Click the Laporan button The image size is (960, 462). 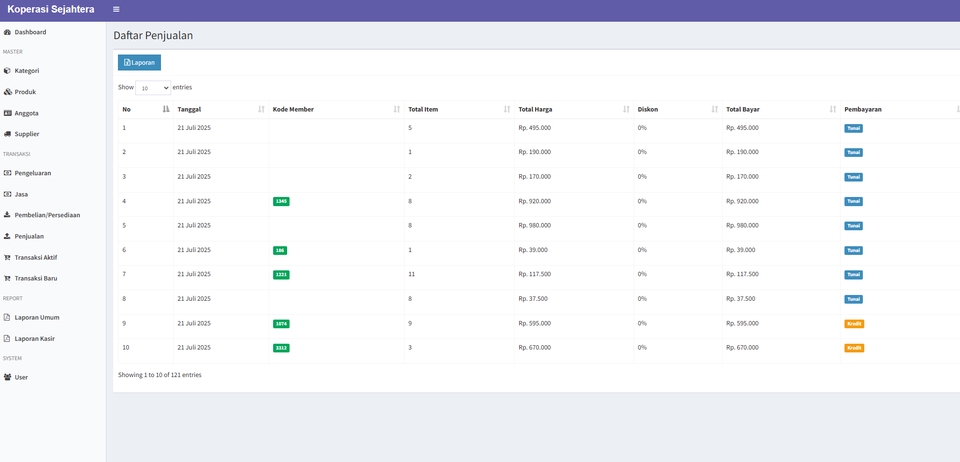click(139, 62)
